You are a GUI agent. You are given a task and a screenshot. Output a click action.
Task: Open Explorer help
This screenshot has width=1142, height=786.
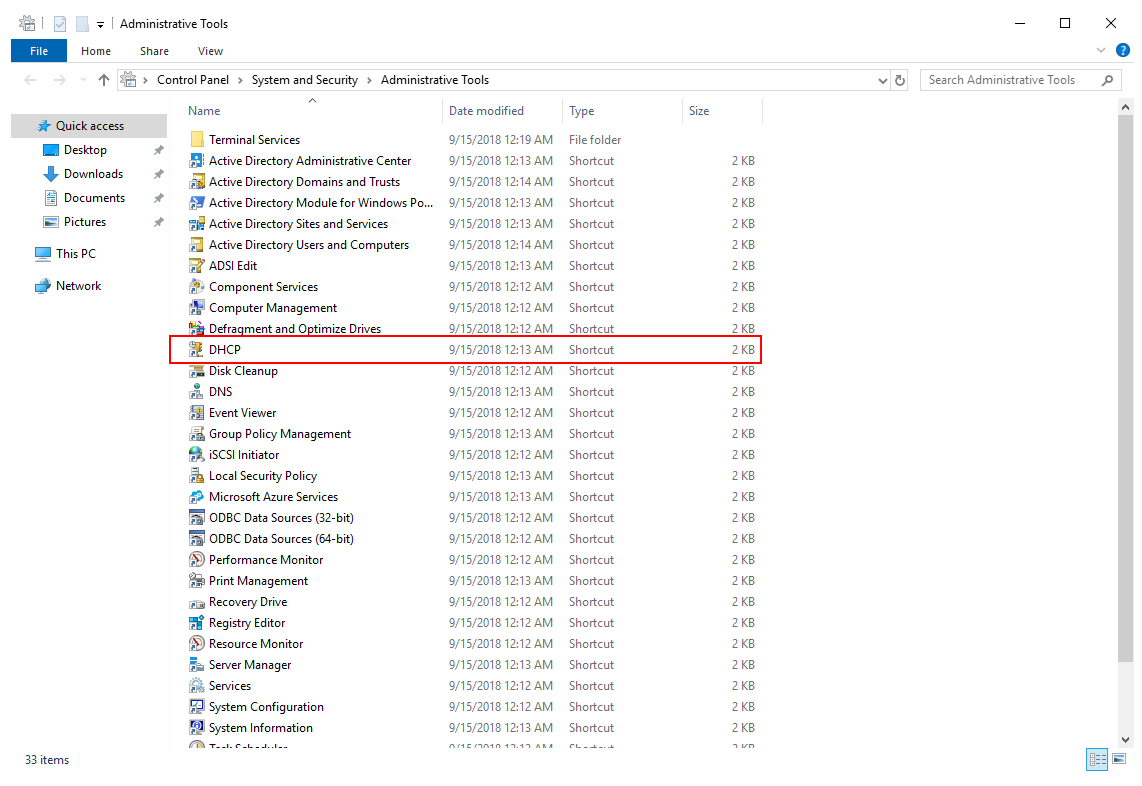pos(1123,50)
